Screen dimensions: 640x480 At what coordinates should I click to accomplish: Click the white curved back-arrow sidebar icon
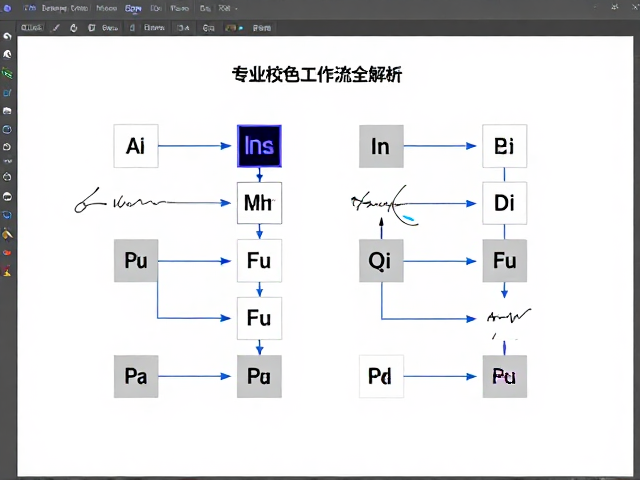point(7,36)
